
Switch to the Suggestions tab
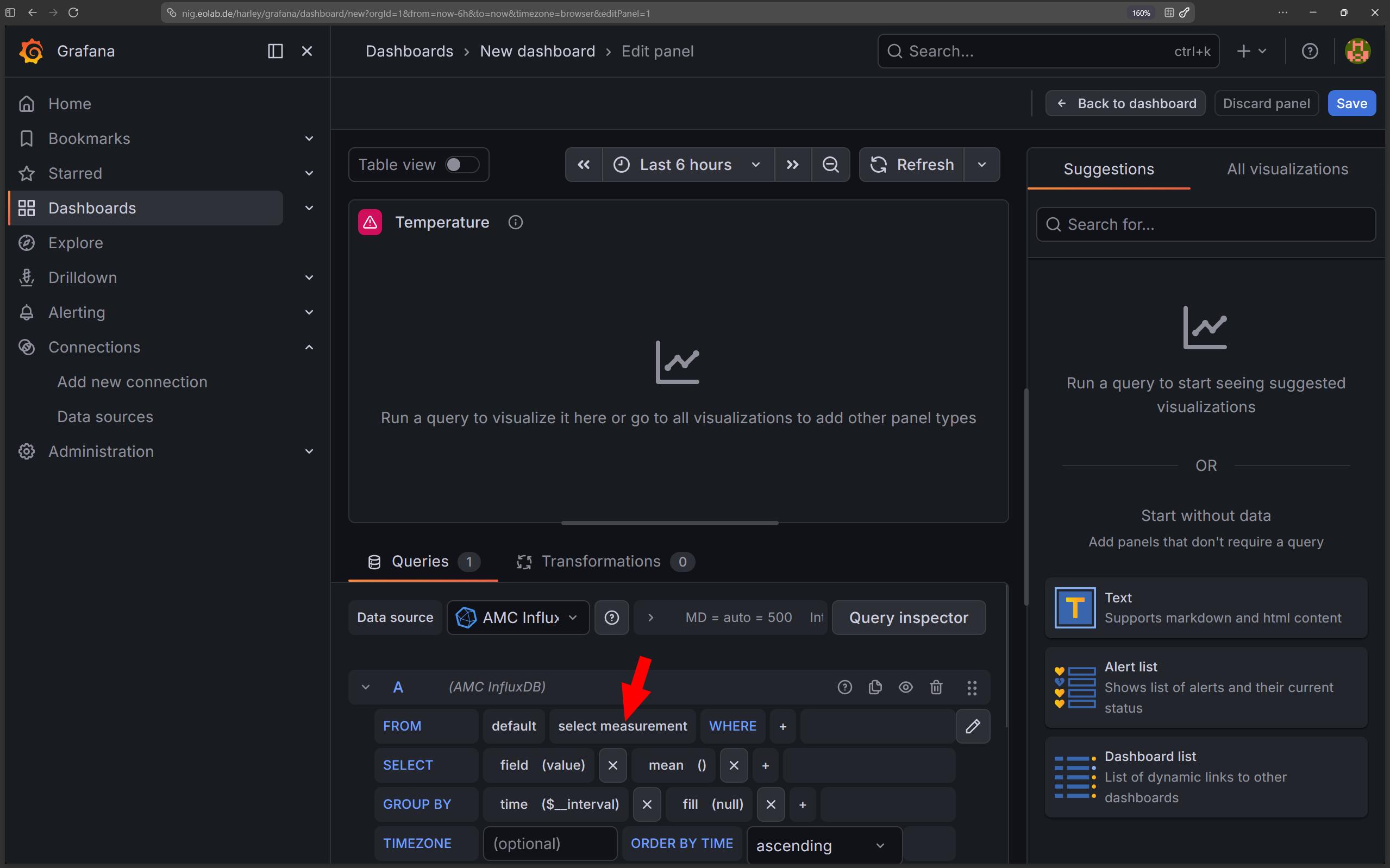(x=1109, y=169)
